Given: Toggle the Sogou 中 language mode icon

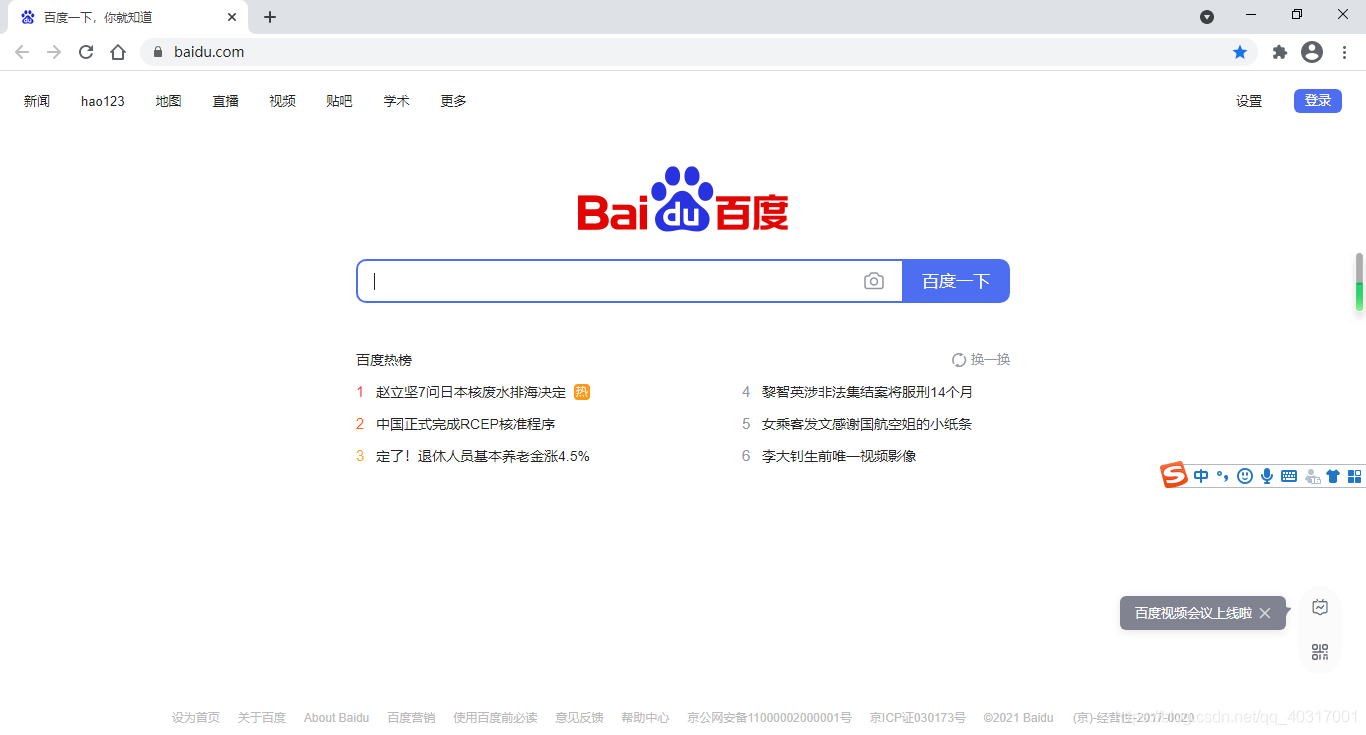Looking at the screenshot, I should 1201,476.
